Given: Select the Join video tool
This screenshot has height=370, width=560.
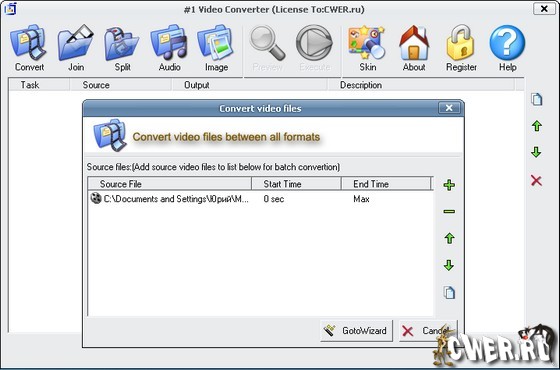Looking at the screenshot, I should [x=76, y=48].
